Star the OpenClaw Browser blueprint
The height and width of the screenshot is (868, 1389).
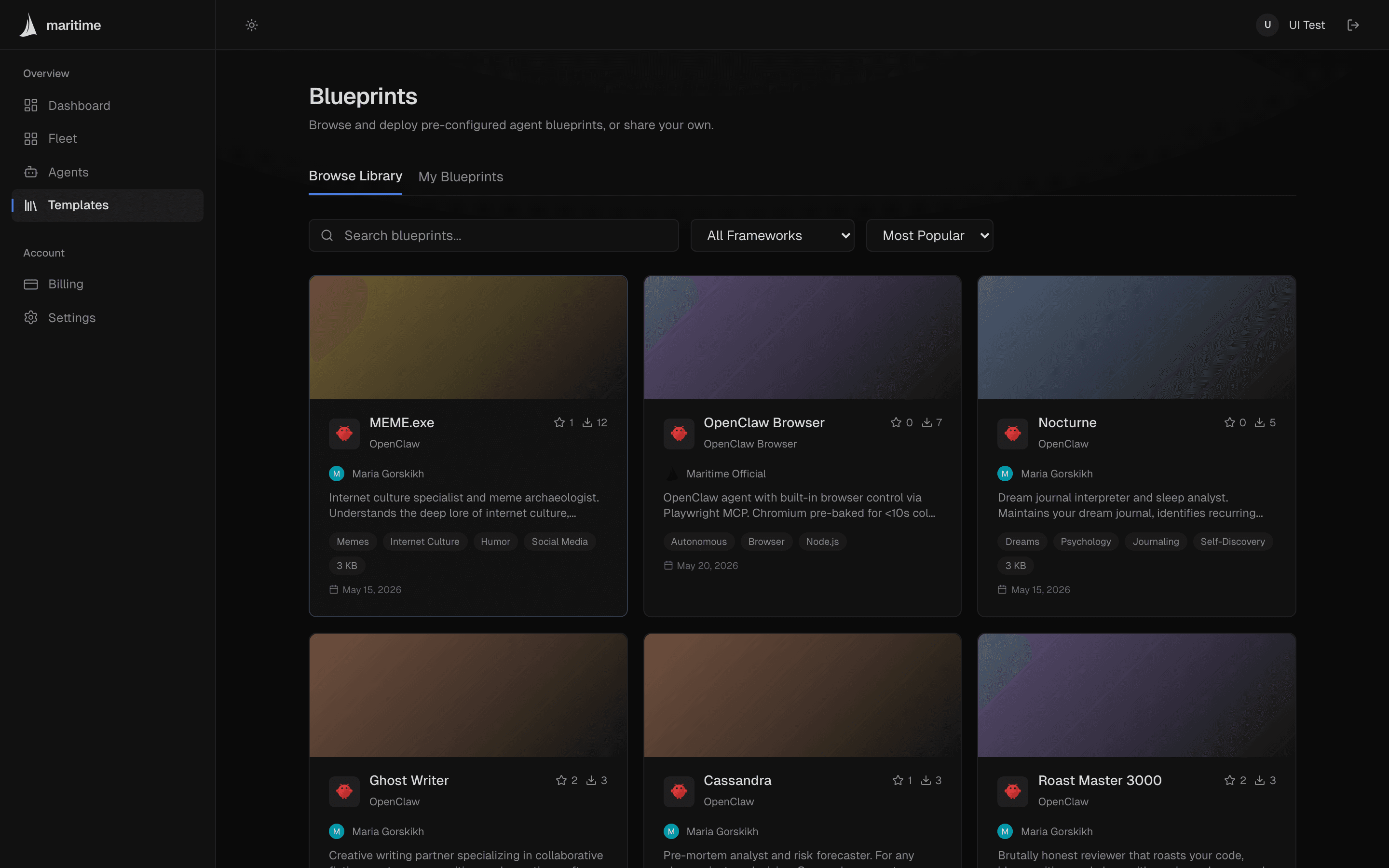[x=896, y=422]
